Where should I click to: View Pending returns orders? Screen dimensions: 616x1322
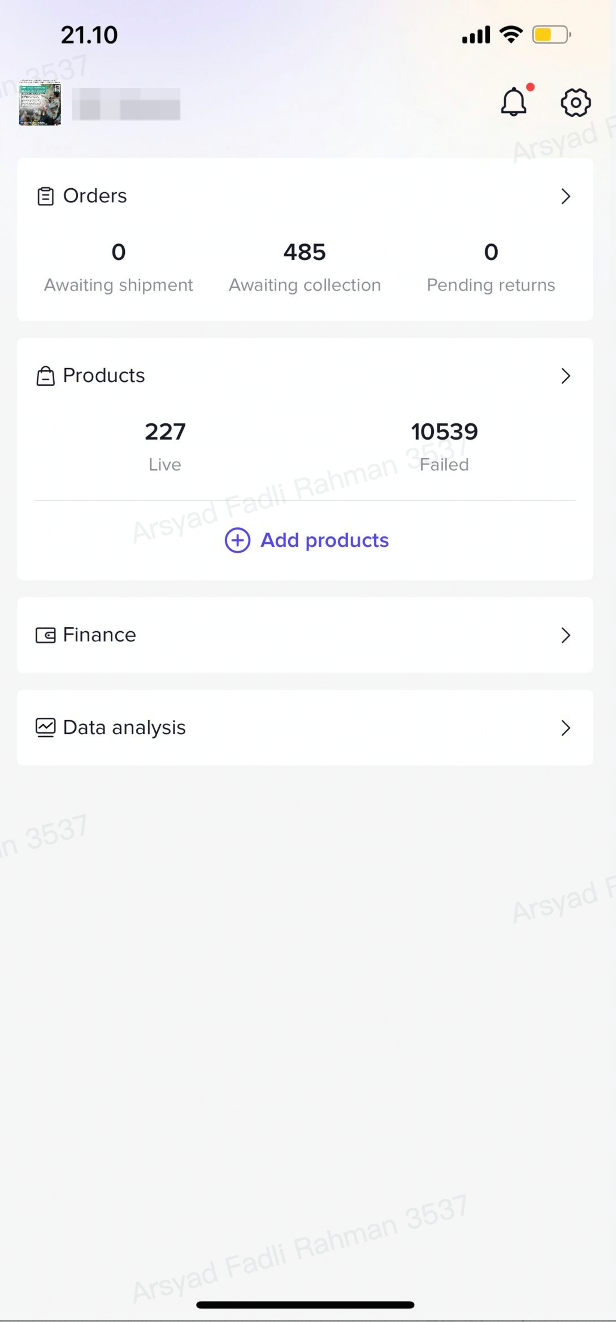click(491, 267)
